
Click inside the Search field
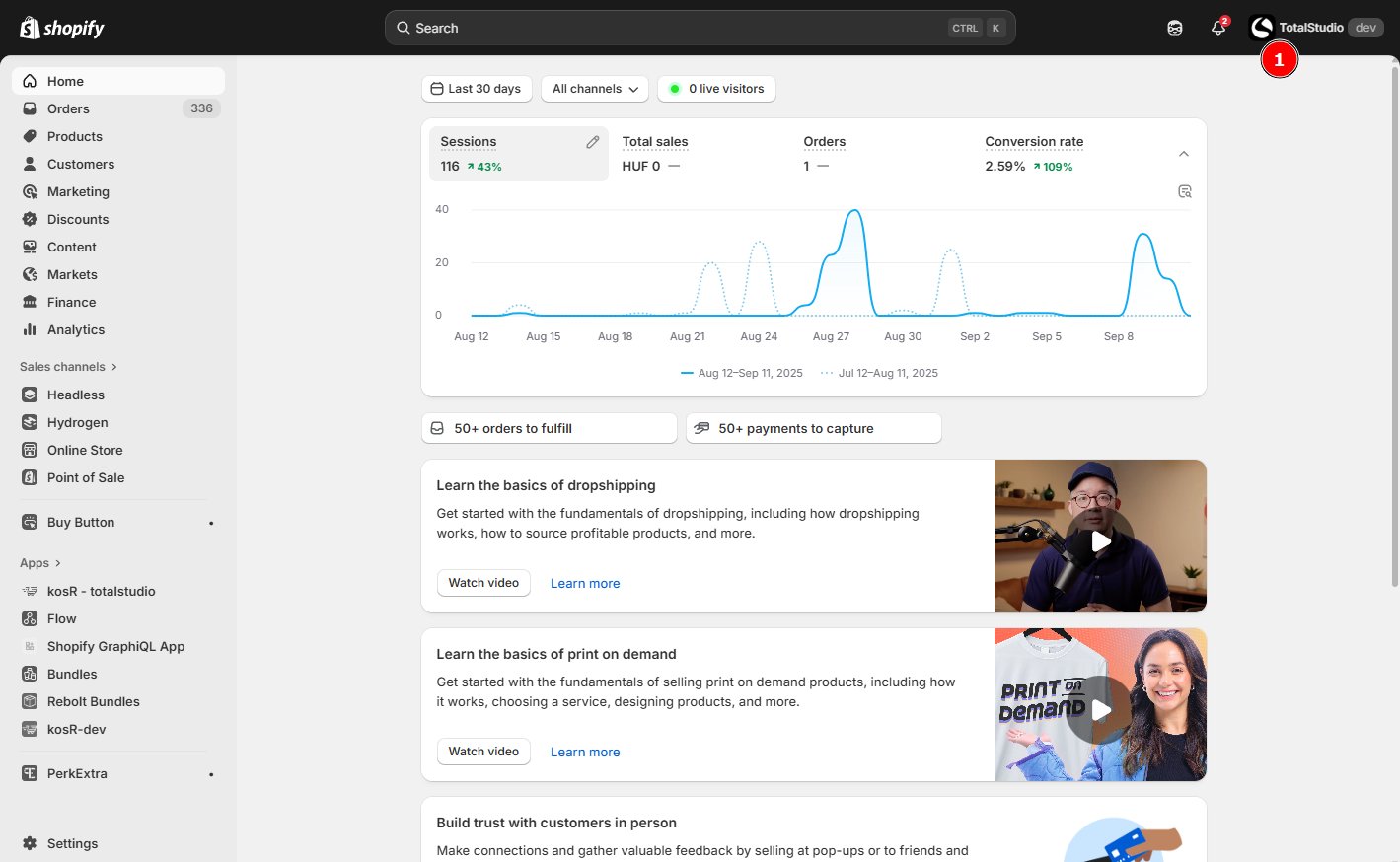pos(700,28)
